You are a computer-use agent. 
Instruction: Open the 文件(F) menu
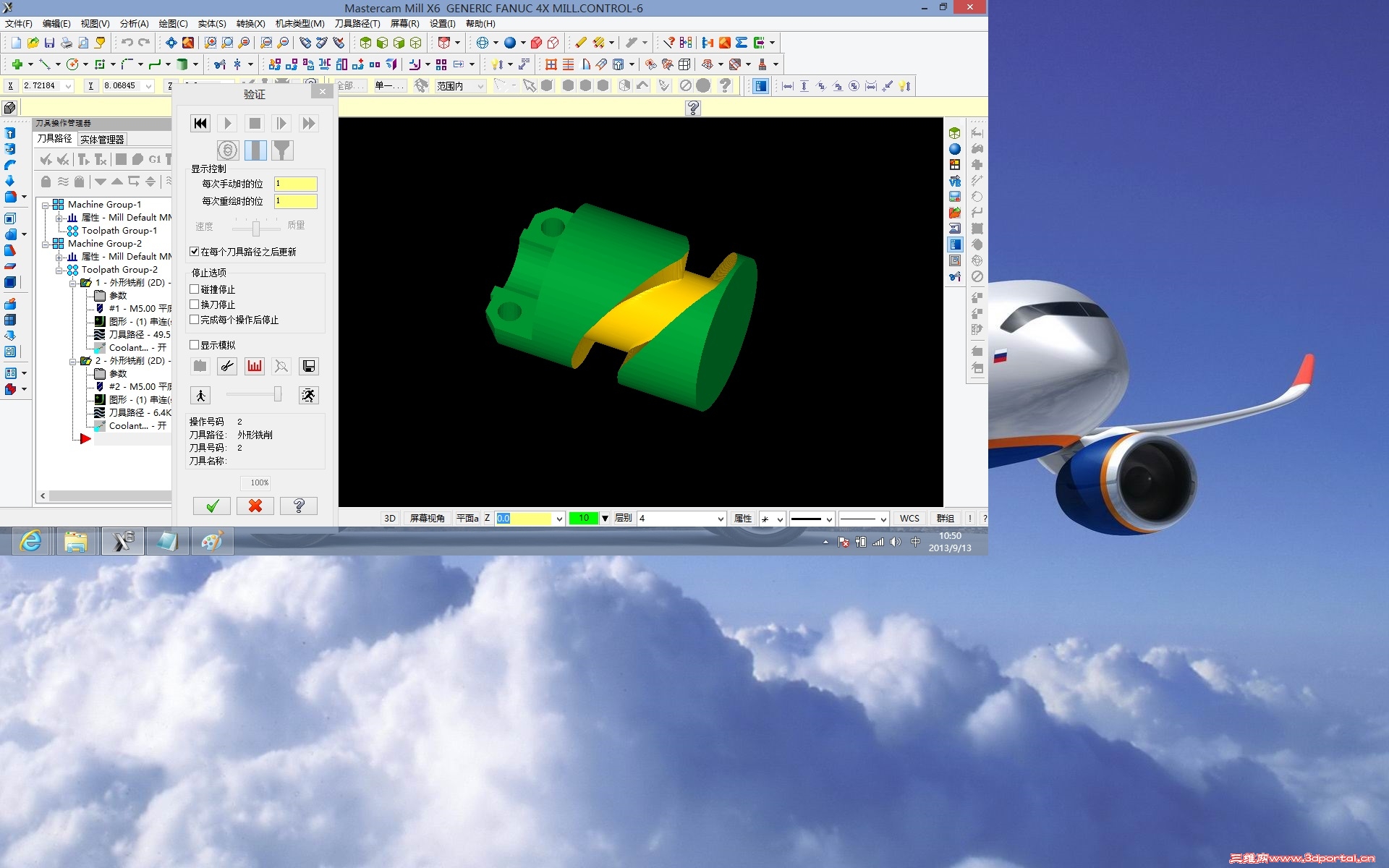click(x=19, y=24)
